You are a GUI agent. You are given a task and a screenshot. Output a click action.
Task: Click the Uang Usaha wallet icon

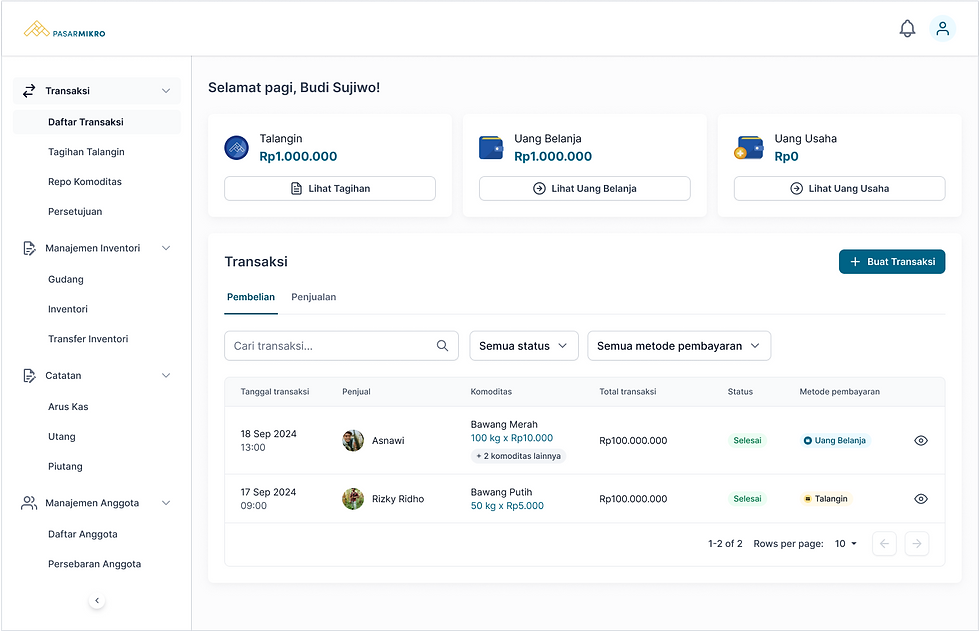748,148
